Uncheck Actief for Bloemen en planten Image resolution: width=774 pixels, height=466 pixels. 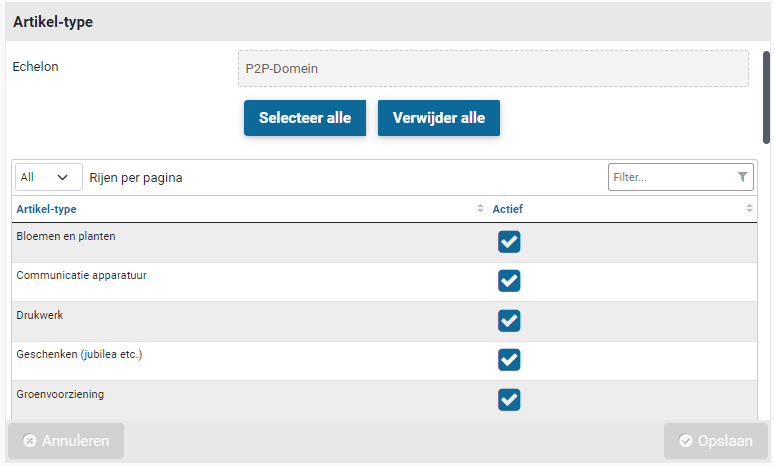tap(509, 242)
